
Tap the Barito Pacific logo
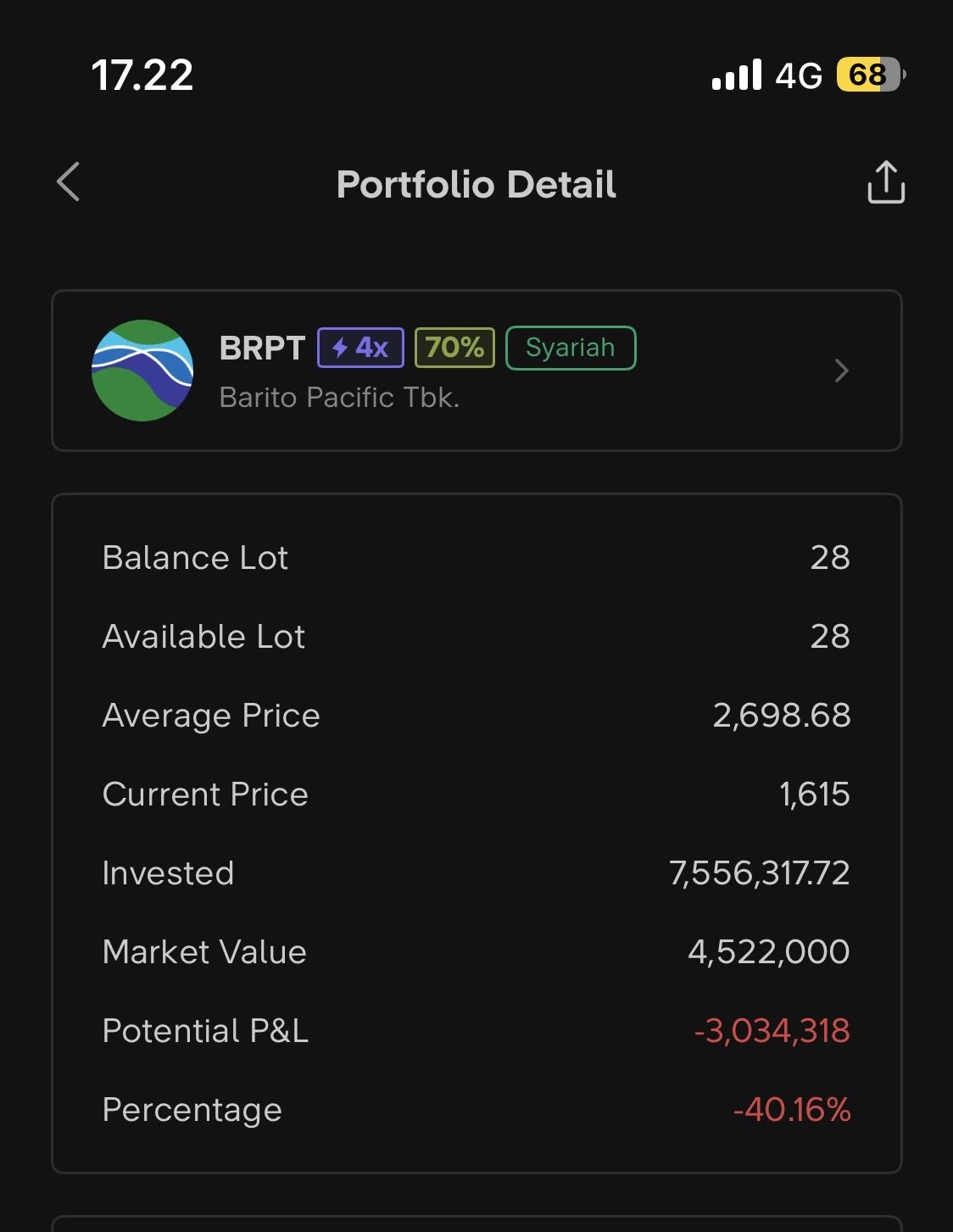point(142,371)
